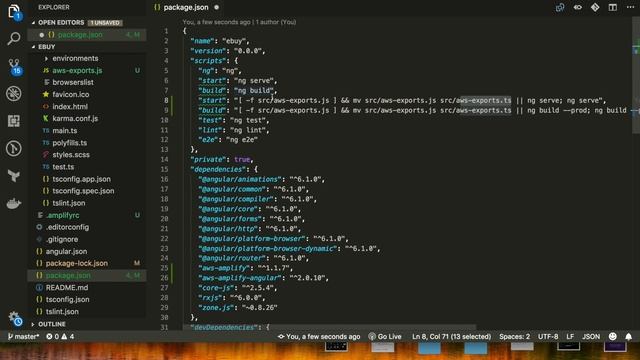Open polyfills.ts file
This screenshot has height=360, width=640.
pos(69,143)
